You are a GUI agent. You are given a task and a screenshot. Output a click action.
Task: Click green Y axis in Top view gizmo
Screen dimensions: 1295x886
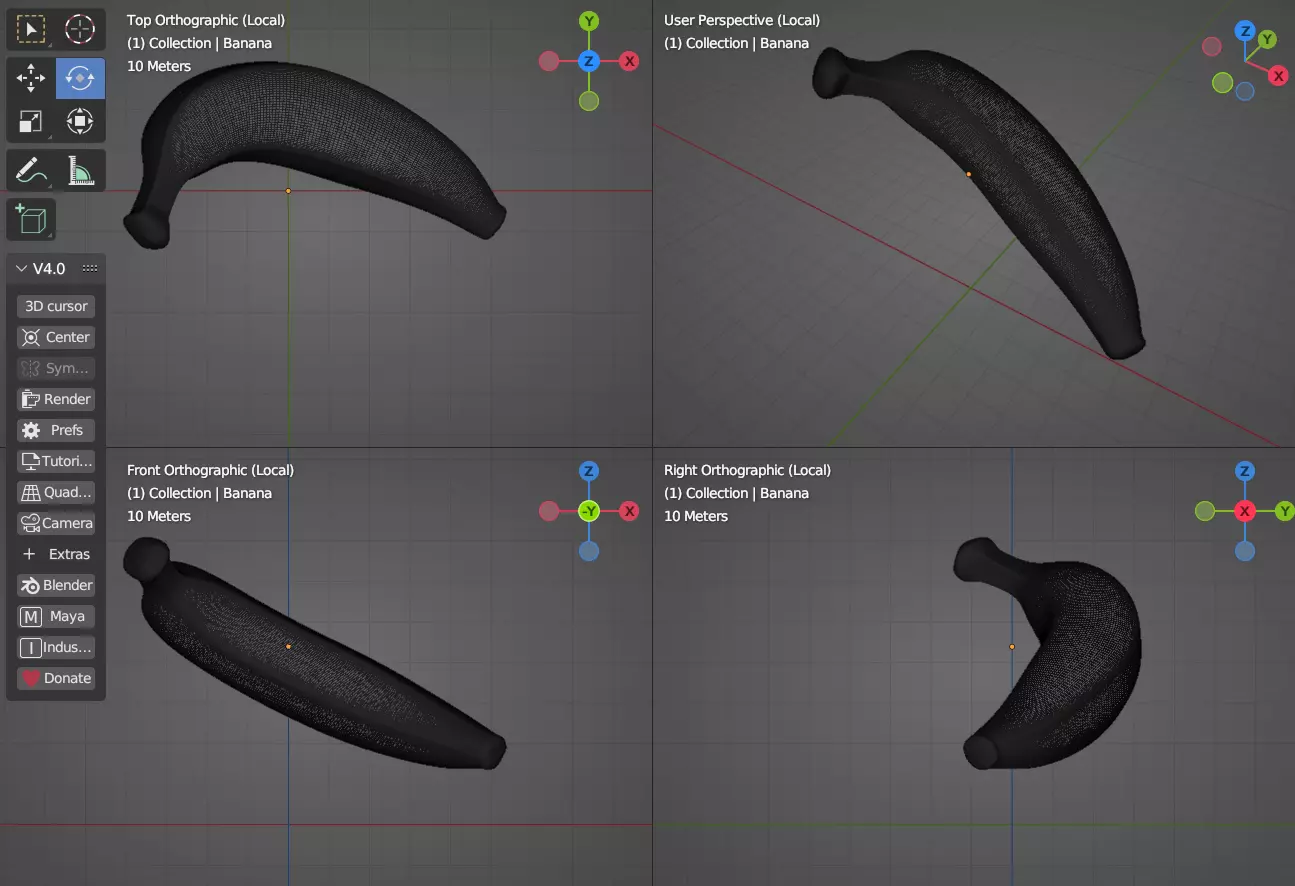point(589,21)
